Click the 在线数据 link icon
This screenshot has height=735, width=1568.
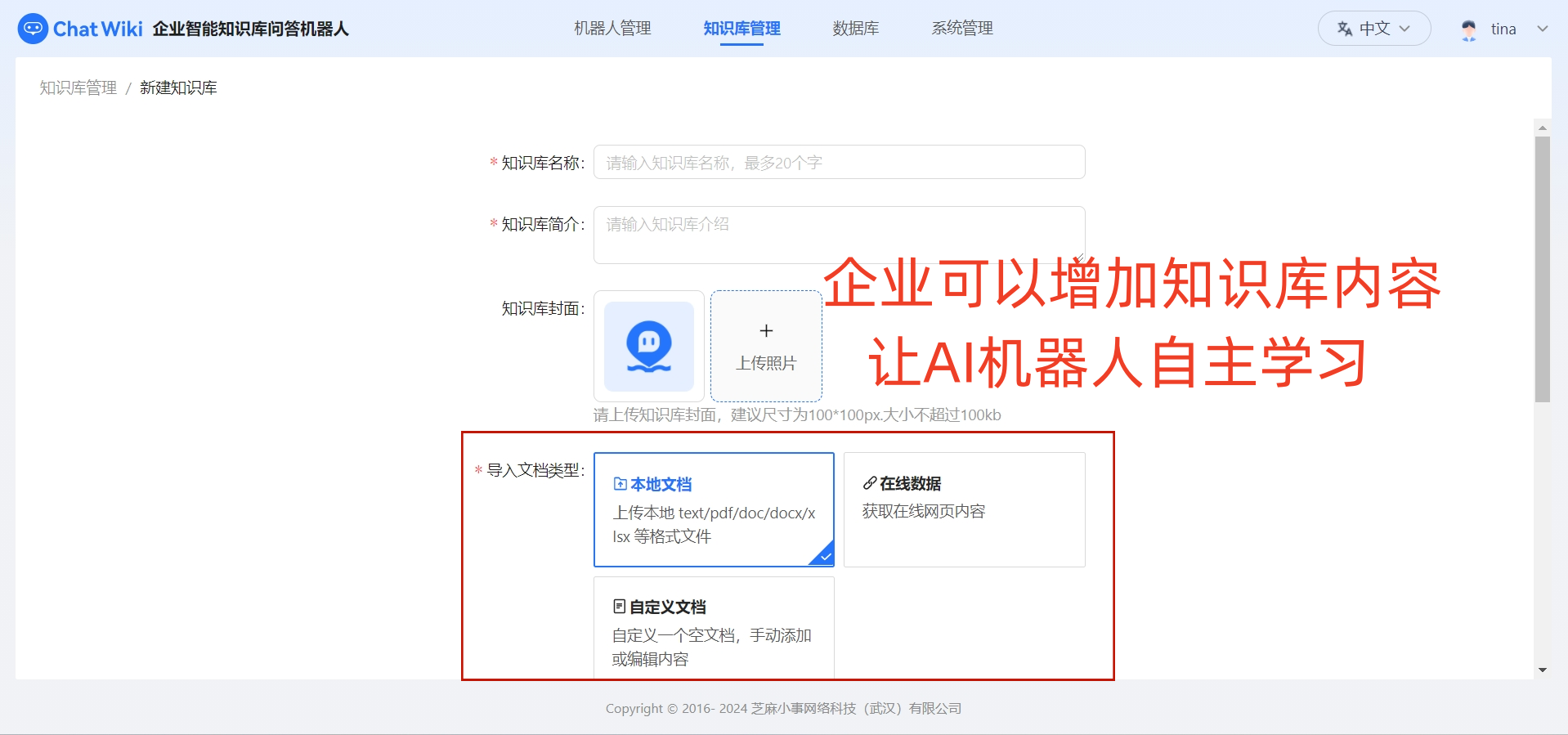(x=870, y=483)
